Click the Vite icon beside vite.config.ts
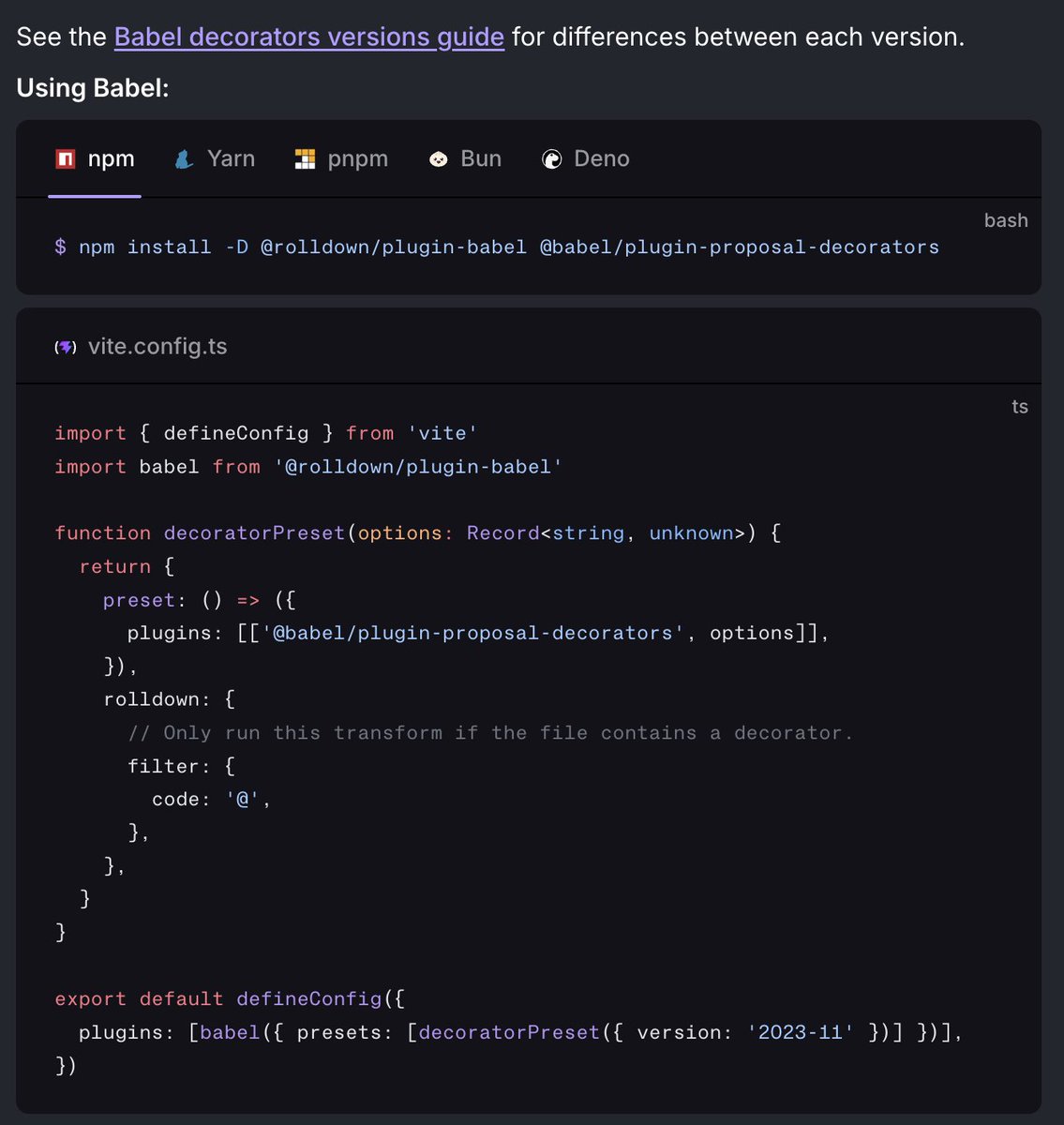Image resolution: width=1064 pixels, height=1125 pixels. click(x=66, y=347)
